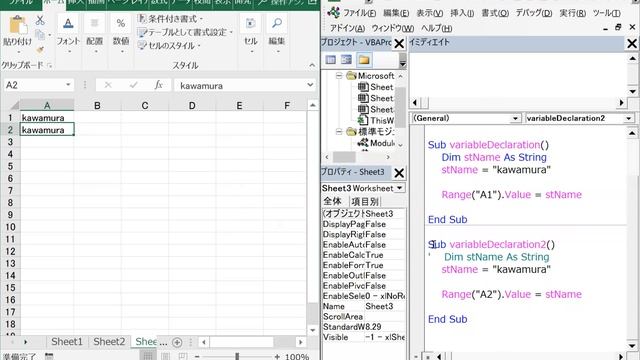Click the Paste (貼り付け) clipboard icon

click(x=17, y=26)
